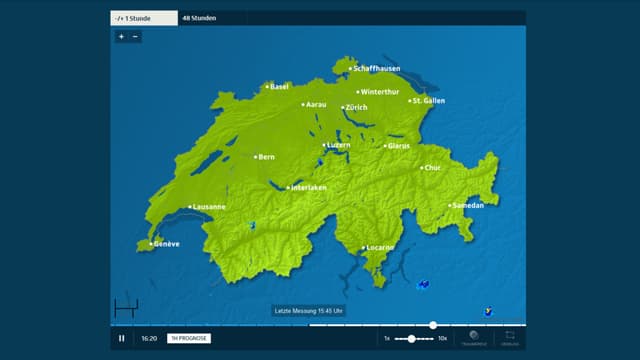Switch to the 48 Stunden tab

tap(200, 18)
